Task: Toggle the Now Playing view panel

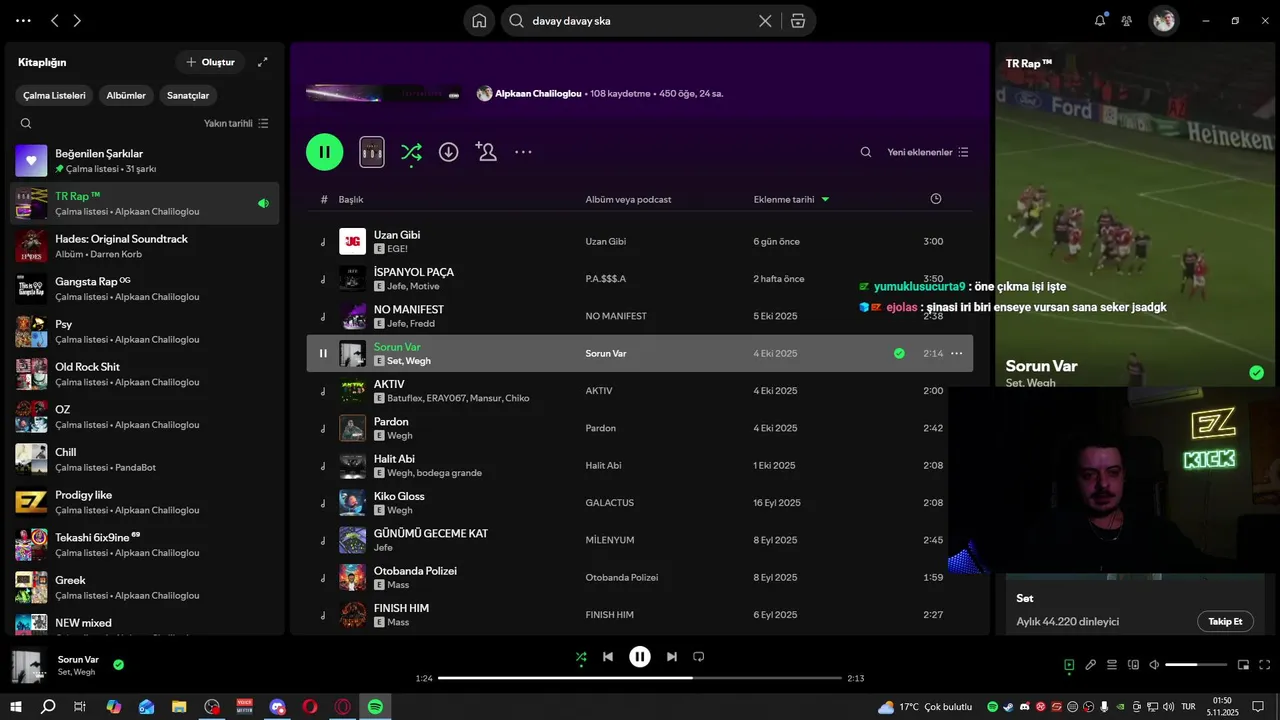Action: 1069,665
